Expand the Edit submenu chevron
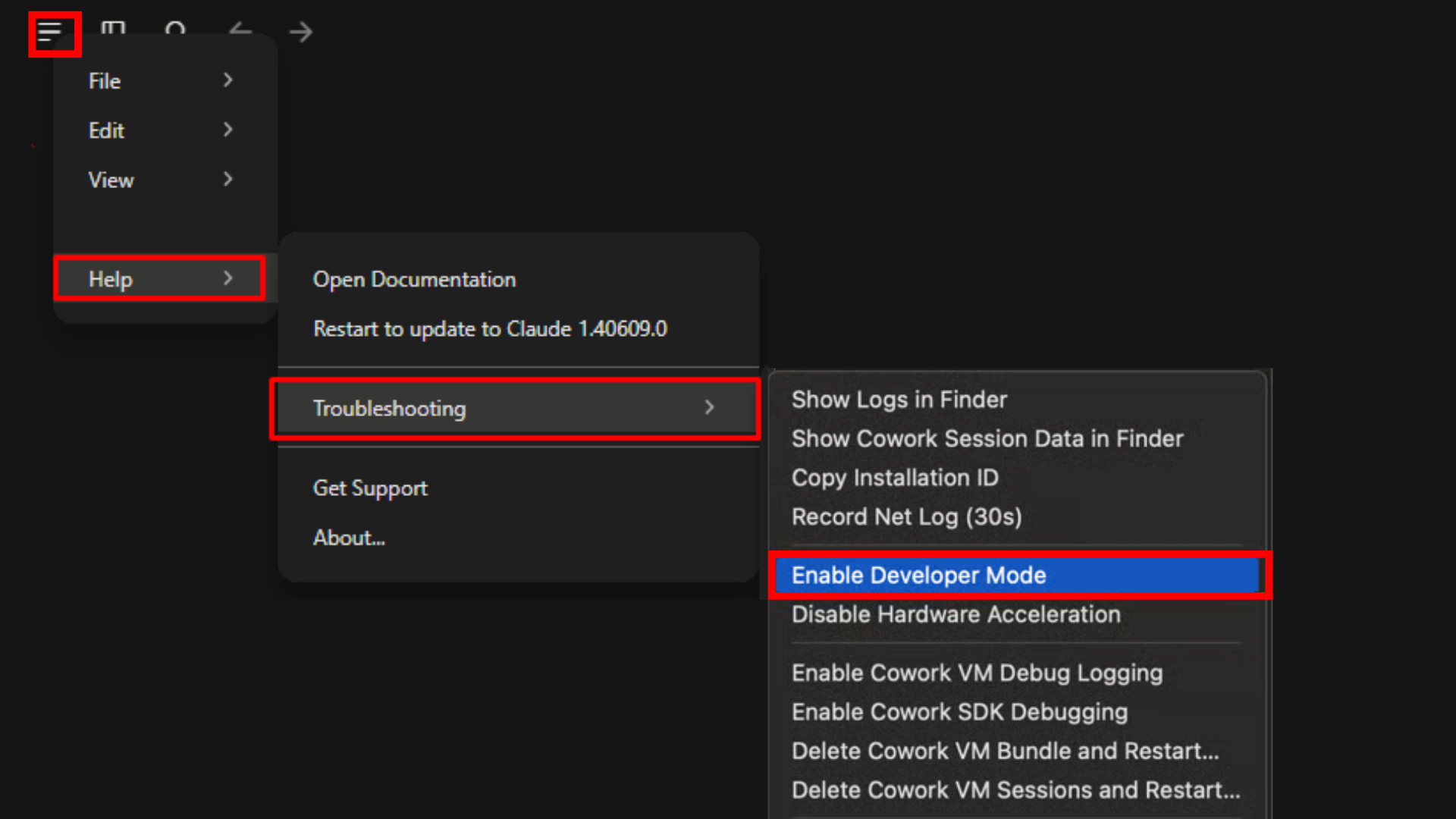Screen dimensions: 1456x819 coord(227,130)
